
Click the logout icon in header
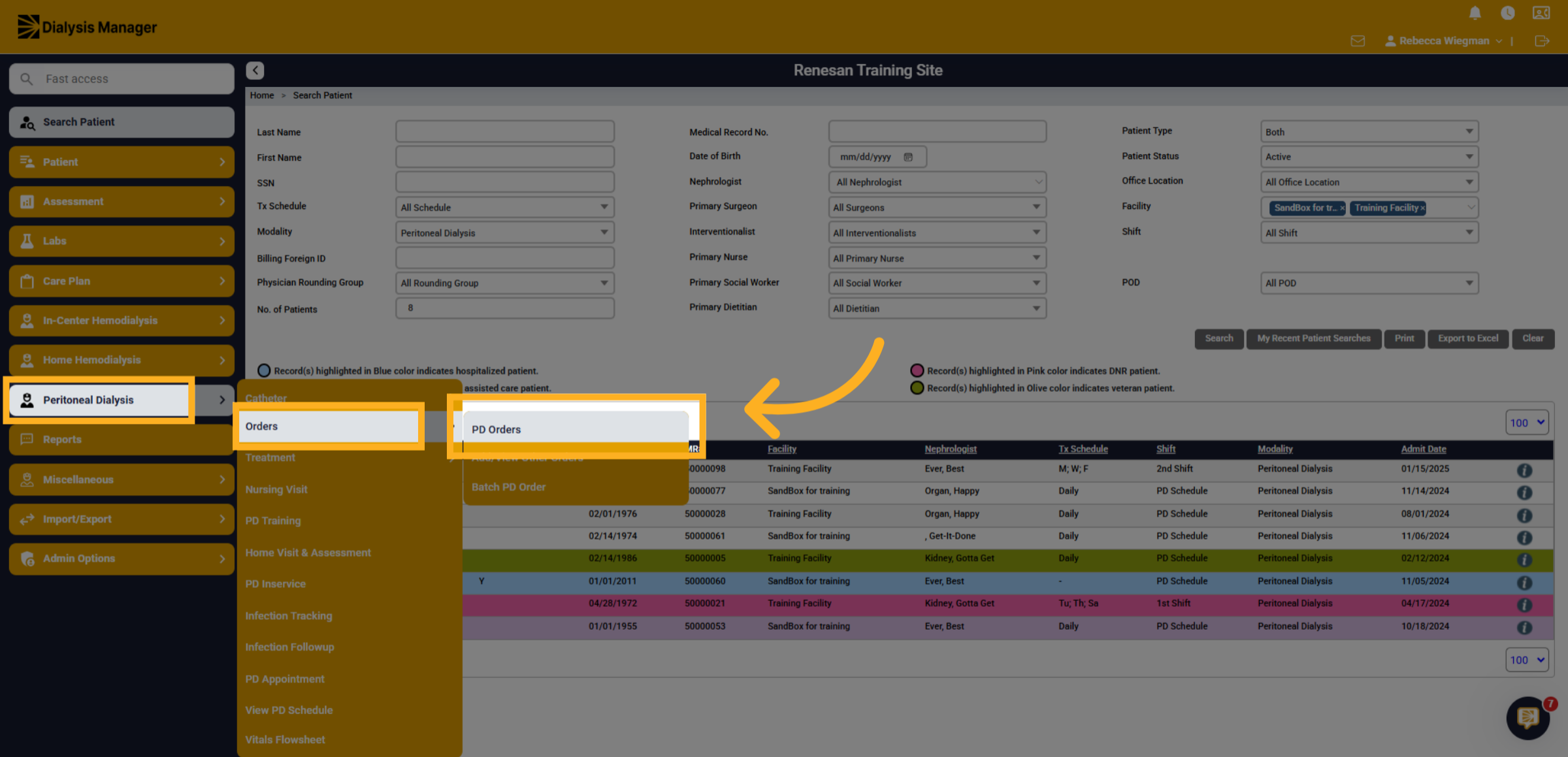[x=1542, y=41]
